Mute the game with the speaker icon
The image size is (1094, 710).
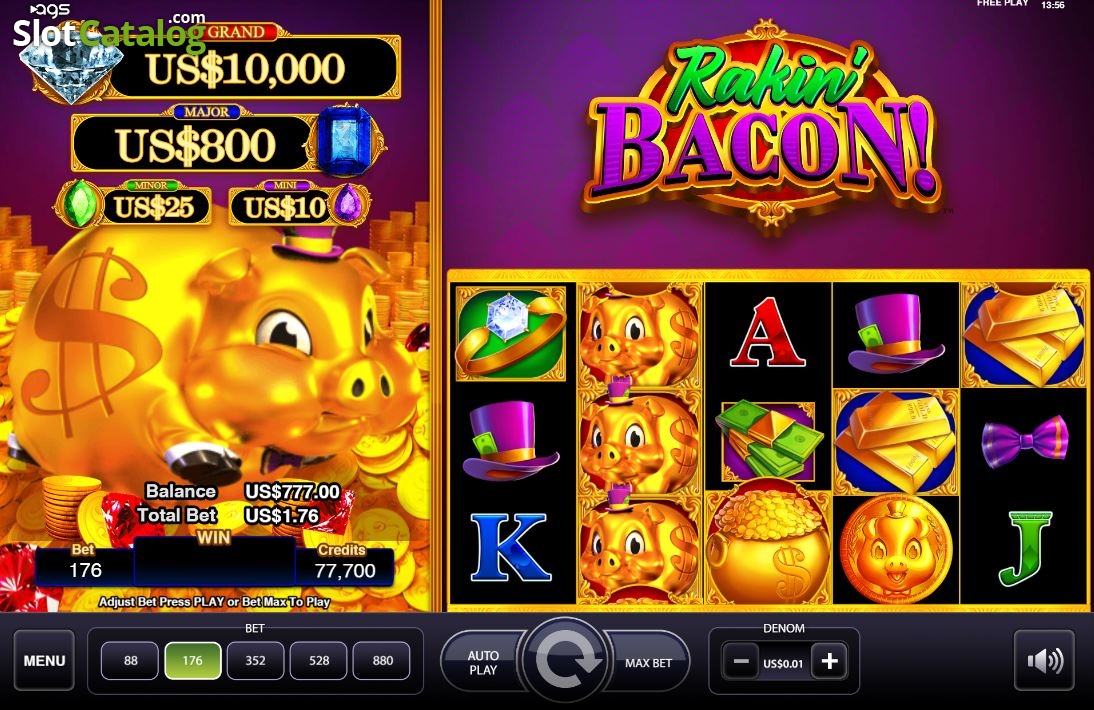tap(1044, 660)
